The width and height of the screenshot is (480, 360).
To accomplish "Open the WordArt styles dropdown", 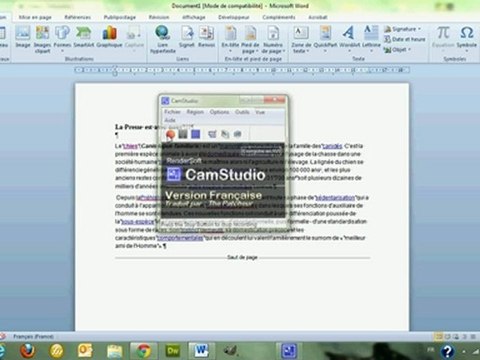I will [349, 40].
